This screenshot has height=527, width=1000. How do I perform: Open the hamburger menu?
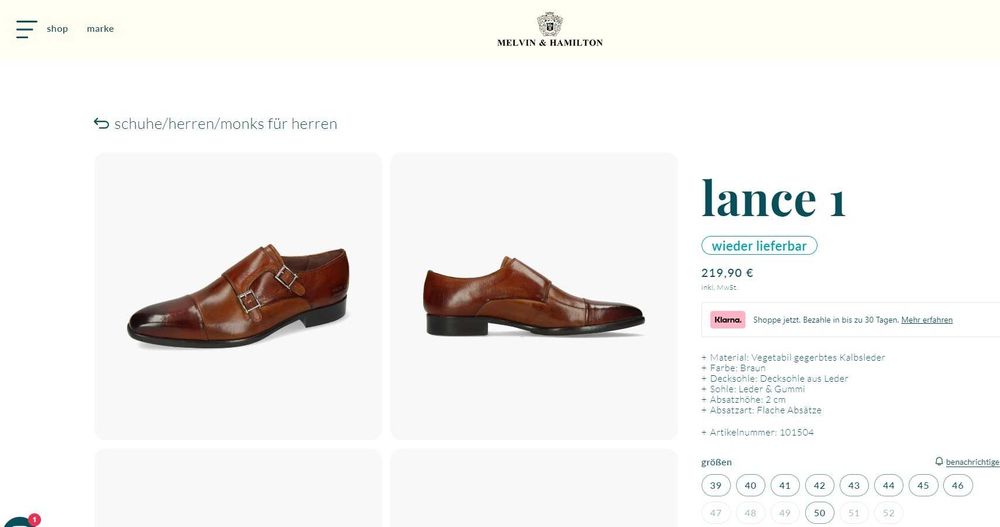26,29
